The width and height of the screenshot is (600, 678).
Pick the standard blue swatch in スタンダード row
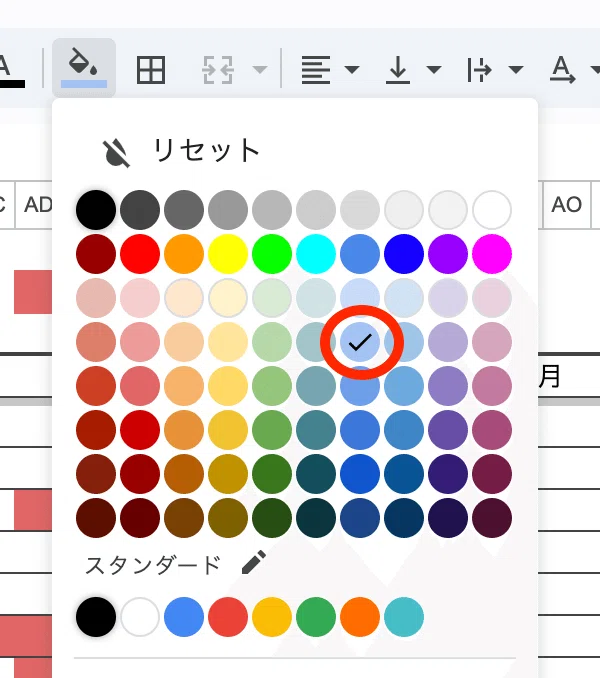pyautogui.click(x=184, y=617)
